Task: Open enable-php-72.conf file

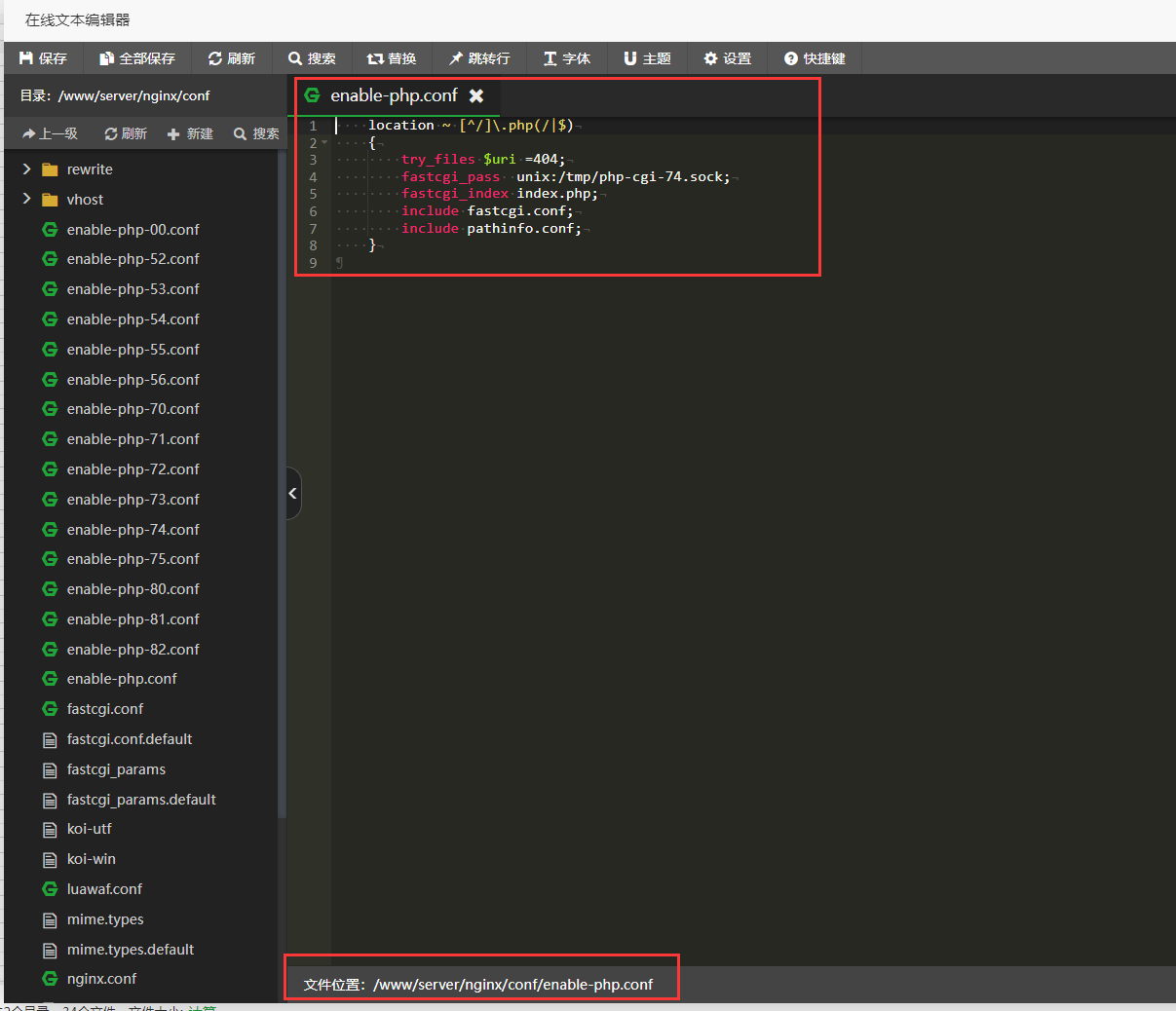Action: (x=133, y=469)
